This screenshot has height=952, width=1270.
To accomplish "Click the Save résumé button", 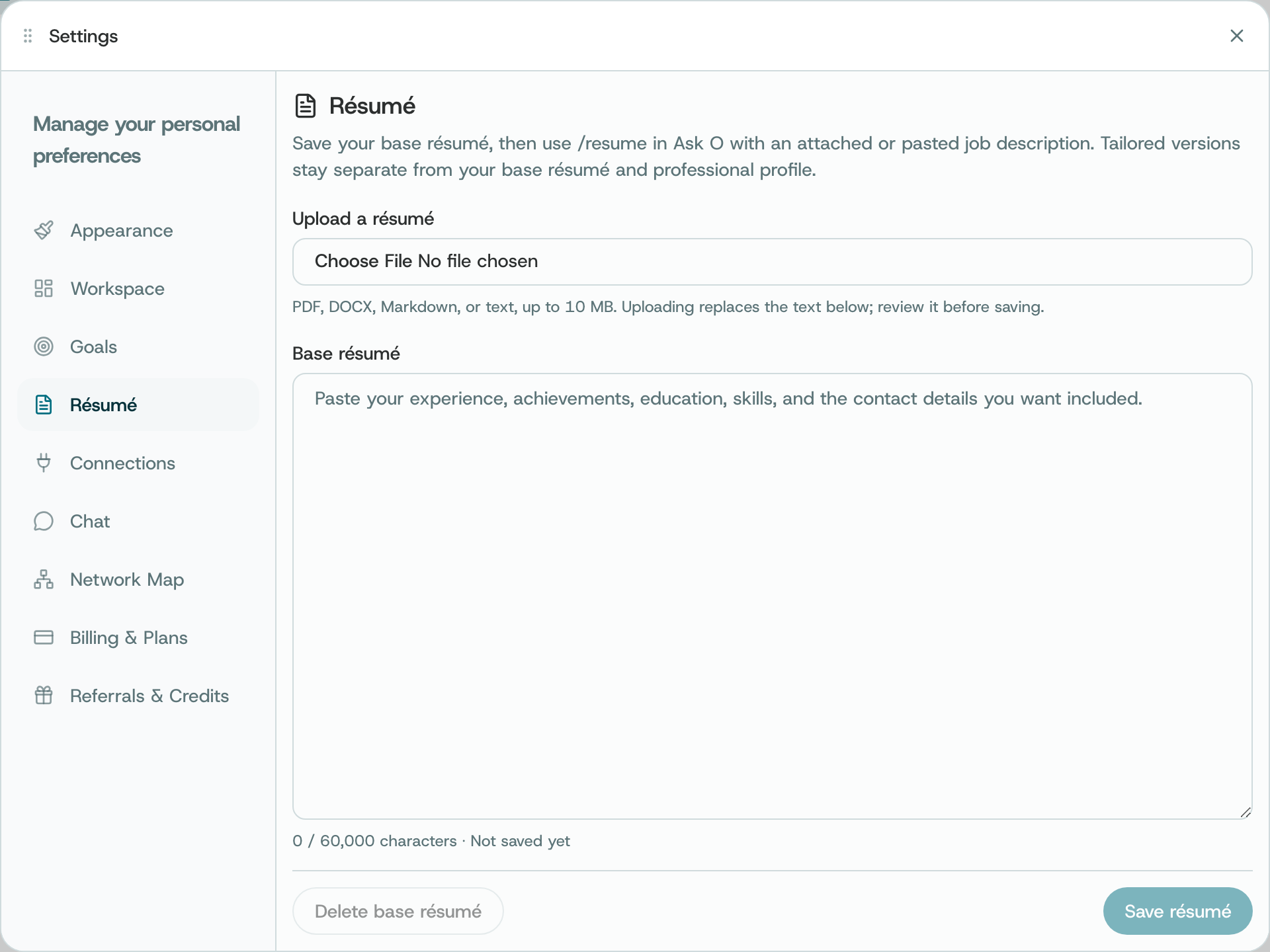I will [x=1177, y=911].
